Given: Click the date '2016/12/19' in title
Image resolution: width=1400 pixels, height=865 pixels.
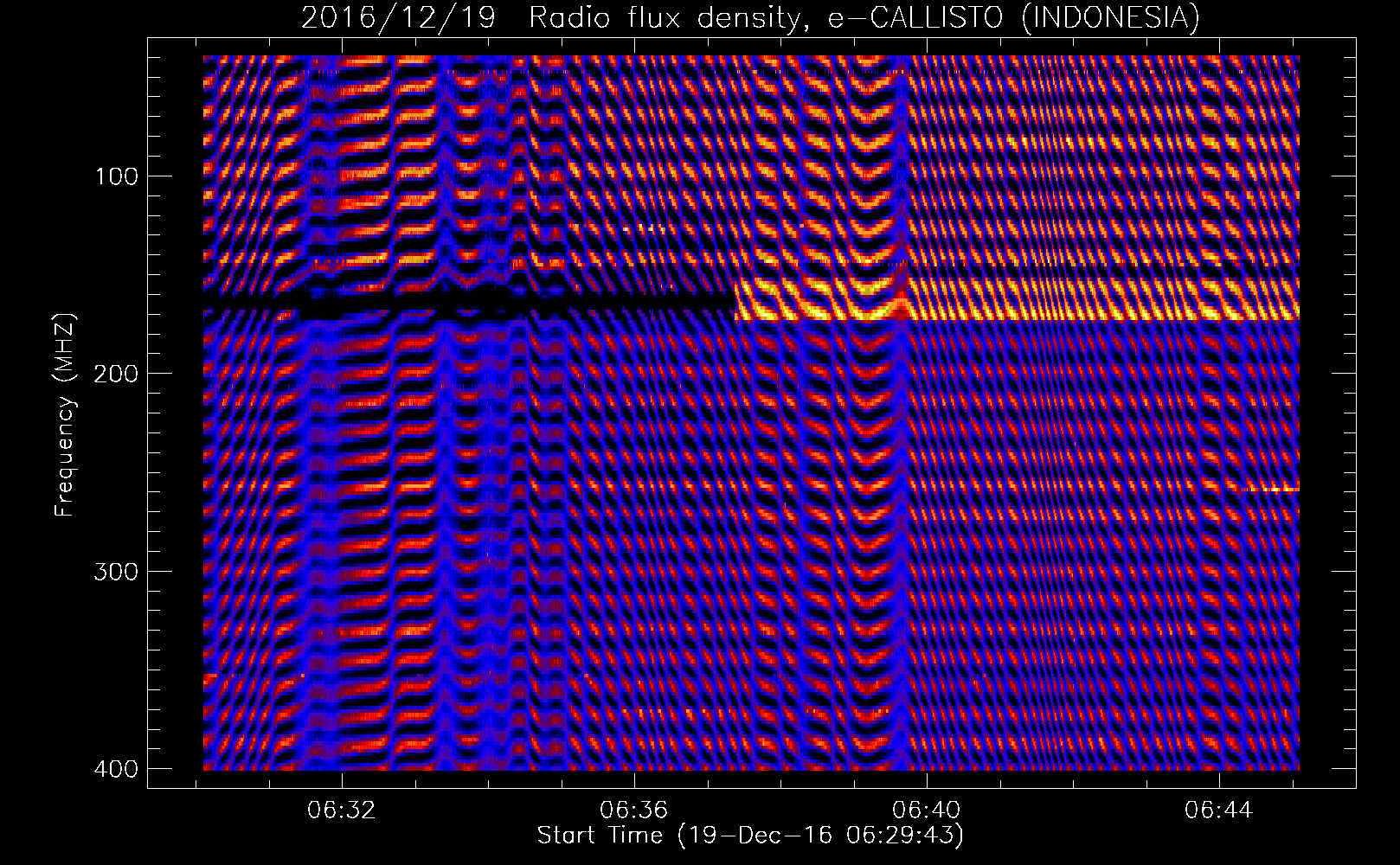Looking at the screenshot, I should (x=399, y=18).
